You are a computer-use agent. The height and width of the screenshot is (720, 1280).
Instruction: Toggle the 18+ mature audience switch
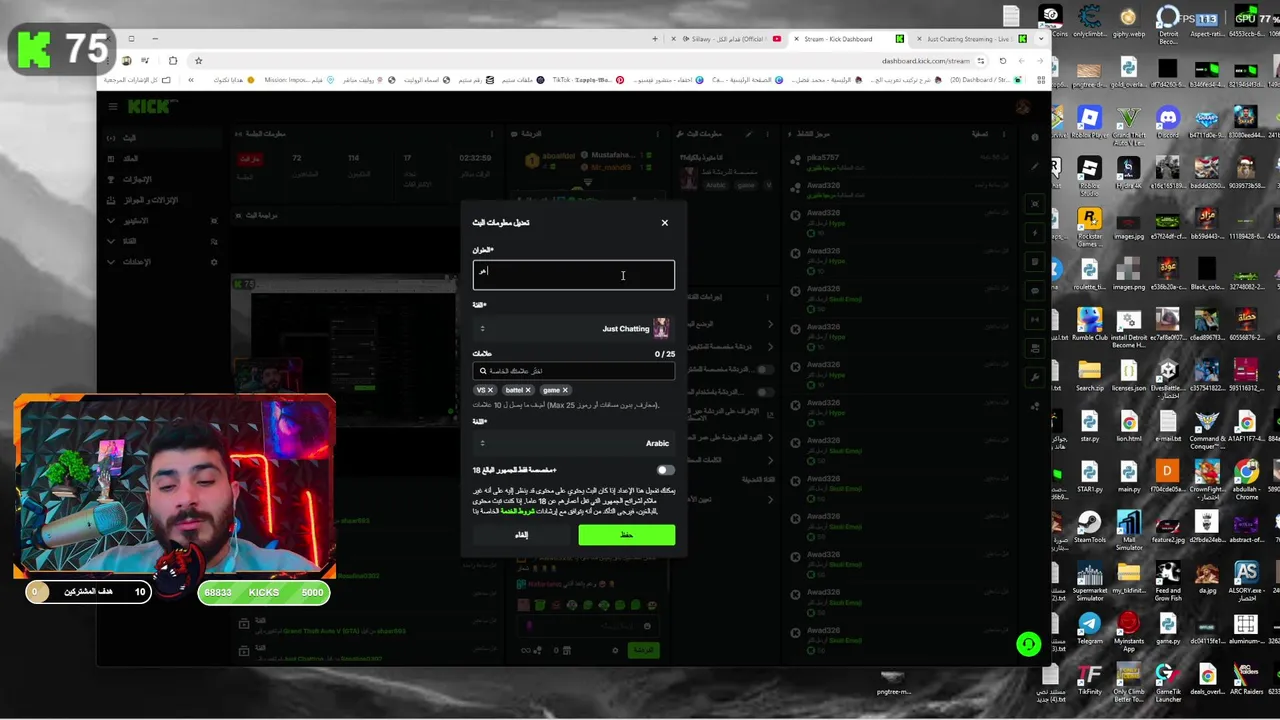point(665,470)
